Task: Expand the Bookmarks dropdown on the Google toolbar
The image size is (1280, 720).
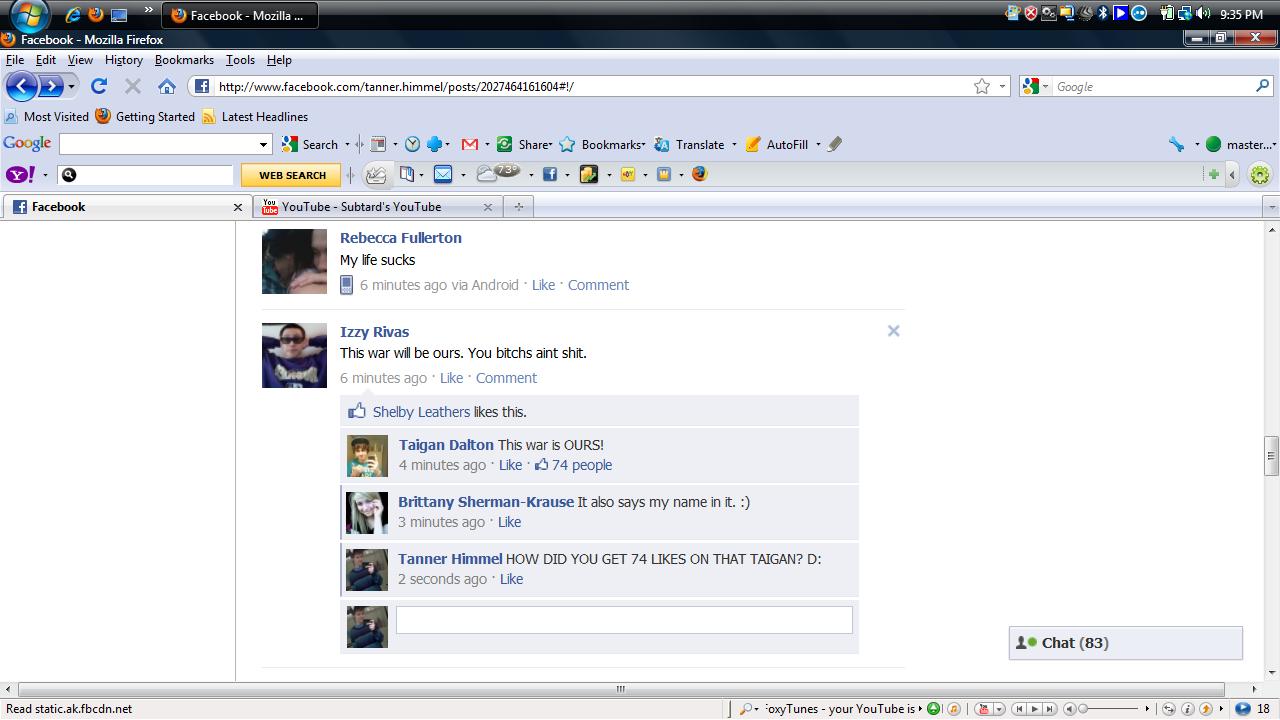Action: point(644,144)
